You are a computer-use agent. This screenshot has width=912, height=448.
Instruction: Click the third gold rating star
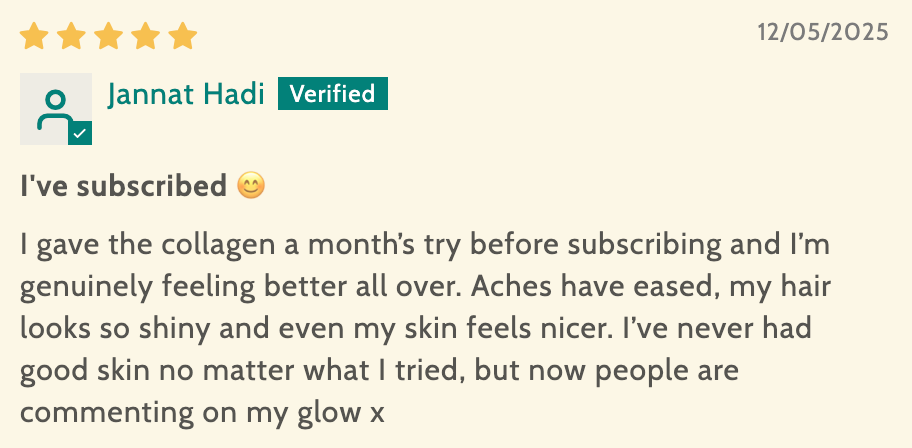109,37
